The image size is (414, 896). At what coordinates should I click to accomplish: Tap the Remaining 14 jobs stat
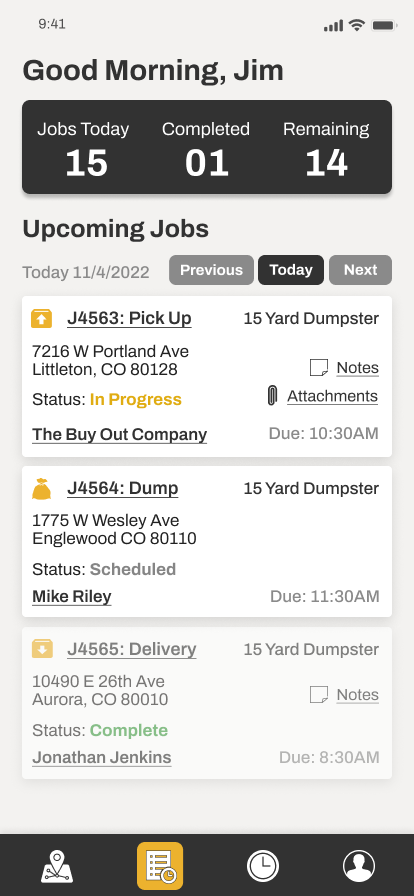[326, 149]
